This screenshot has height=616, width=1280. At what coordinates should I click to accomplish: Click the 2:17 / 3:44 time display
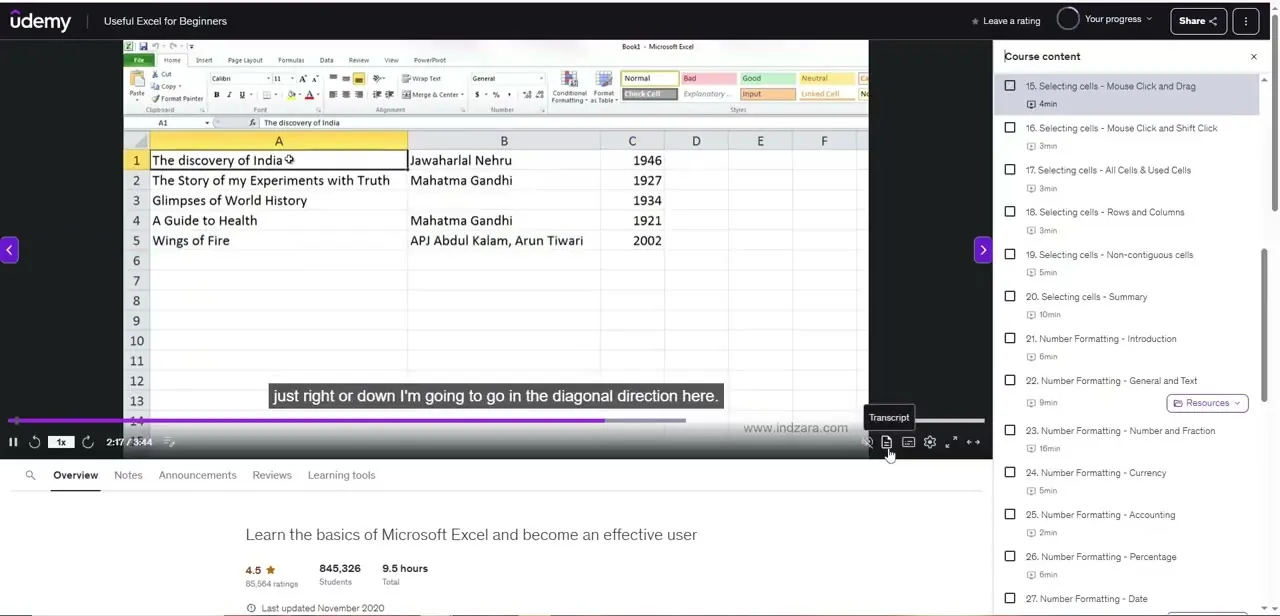(x=129, y=442)
